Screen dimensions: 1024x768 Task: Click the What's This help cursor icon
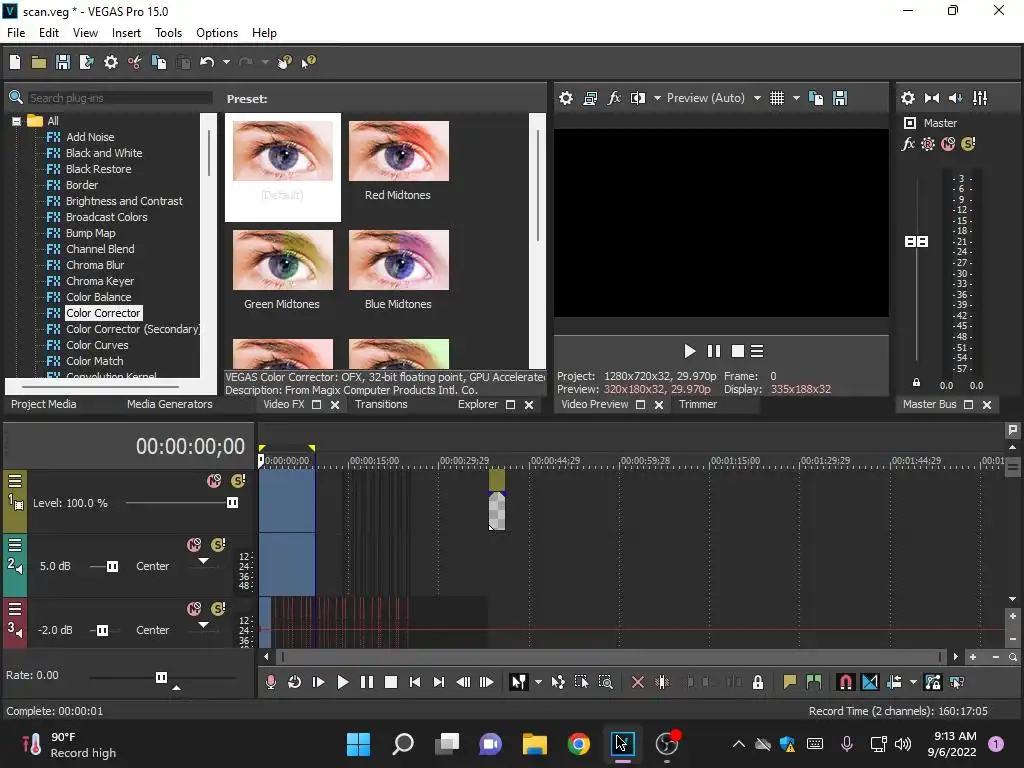pyautogui.click(x=308, y=62)
